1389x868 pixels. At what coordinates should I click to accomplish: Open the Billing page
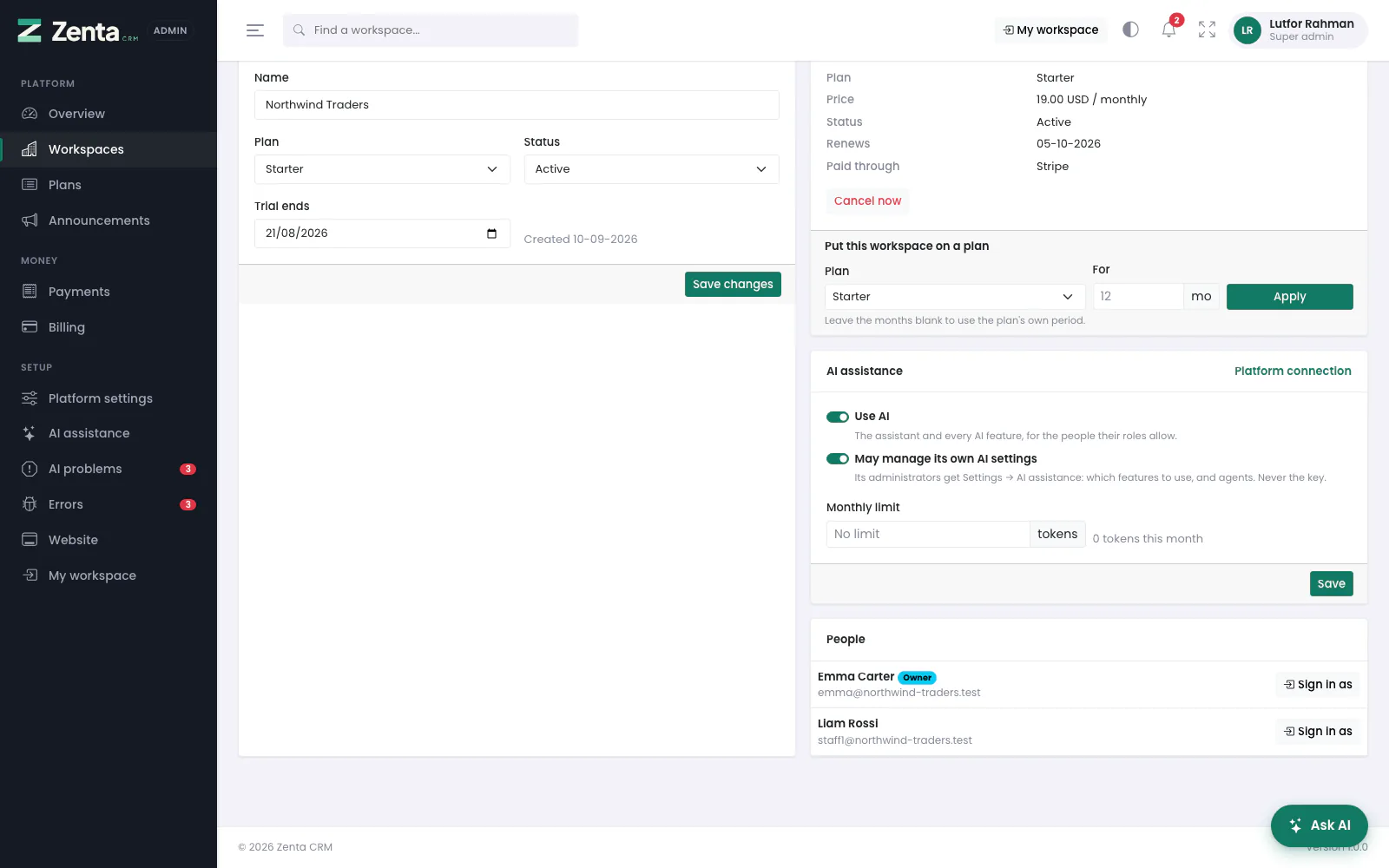[x=109, y=327]
